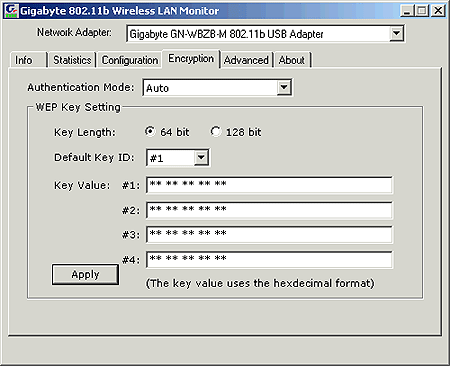Minimize the Wireless LAN Monitor window
This screenshot has height=366, width=450.
407,11
